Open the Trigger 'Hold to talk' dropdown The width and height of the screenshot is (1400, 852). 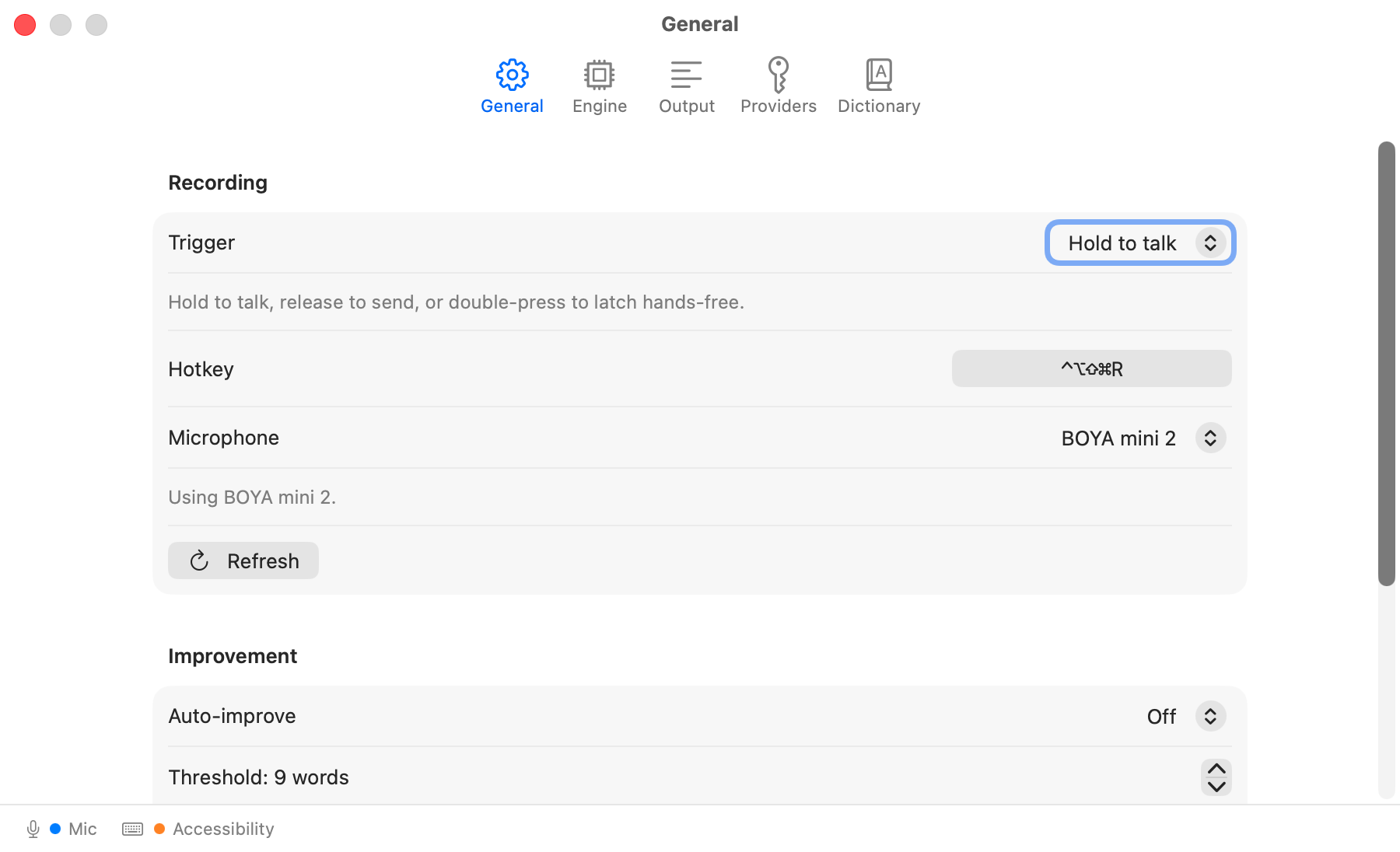tap(1140, 243)
